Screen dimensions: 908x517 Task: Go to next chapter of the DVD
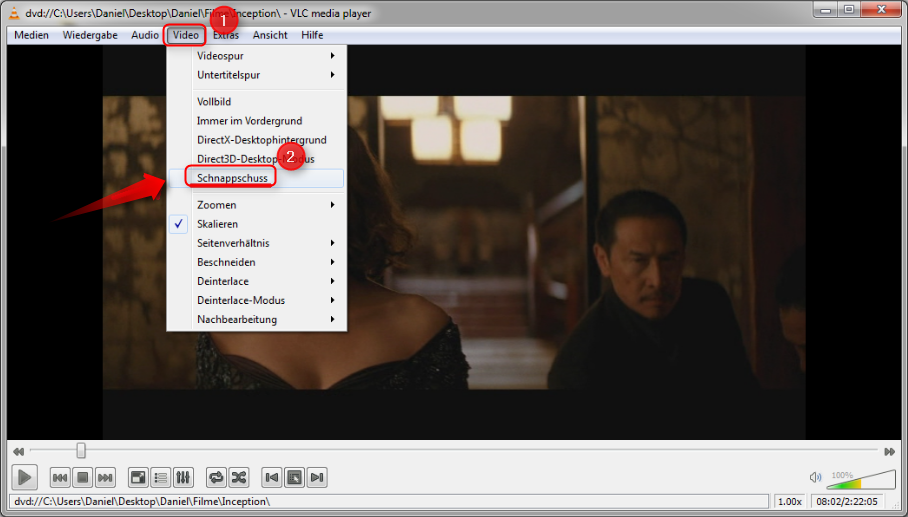[x=316, y=478]
